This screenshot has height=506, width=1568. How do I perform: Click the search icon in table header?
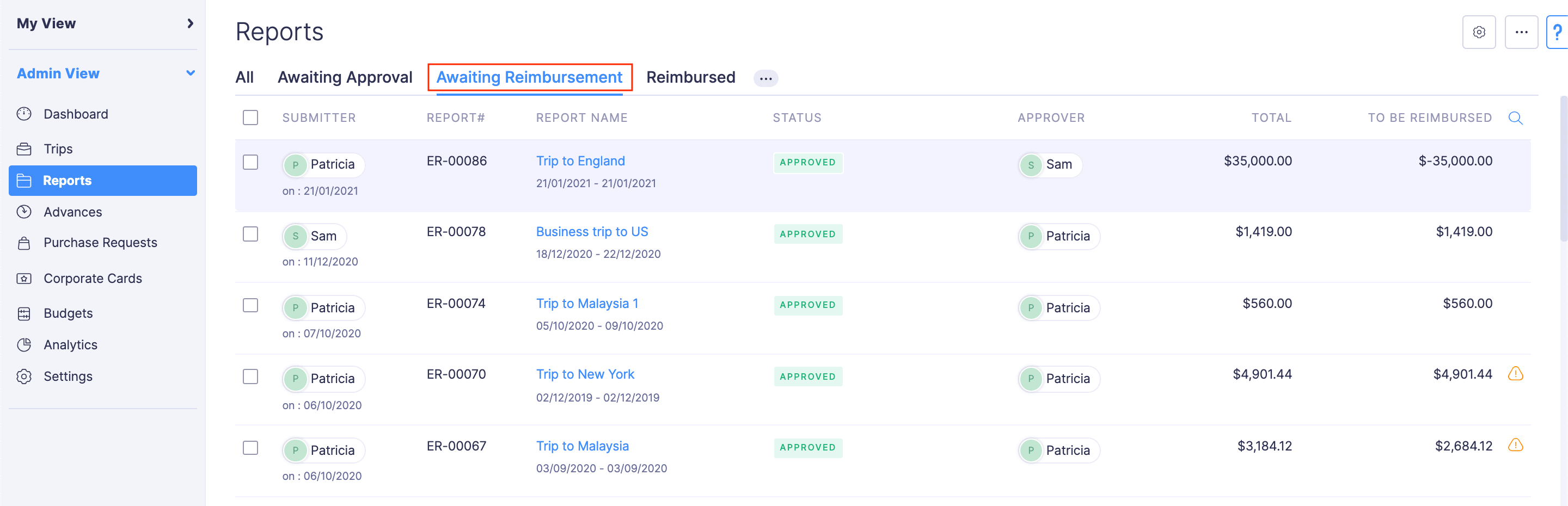point(1515,118)
